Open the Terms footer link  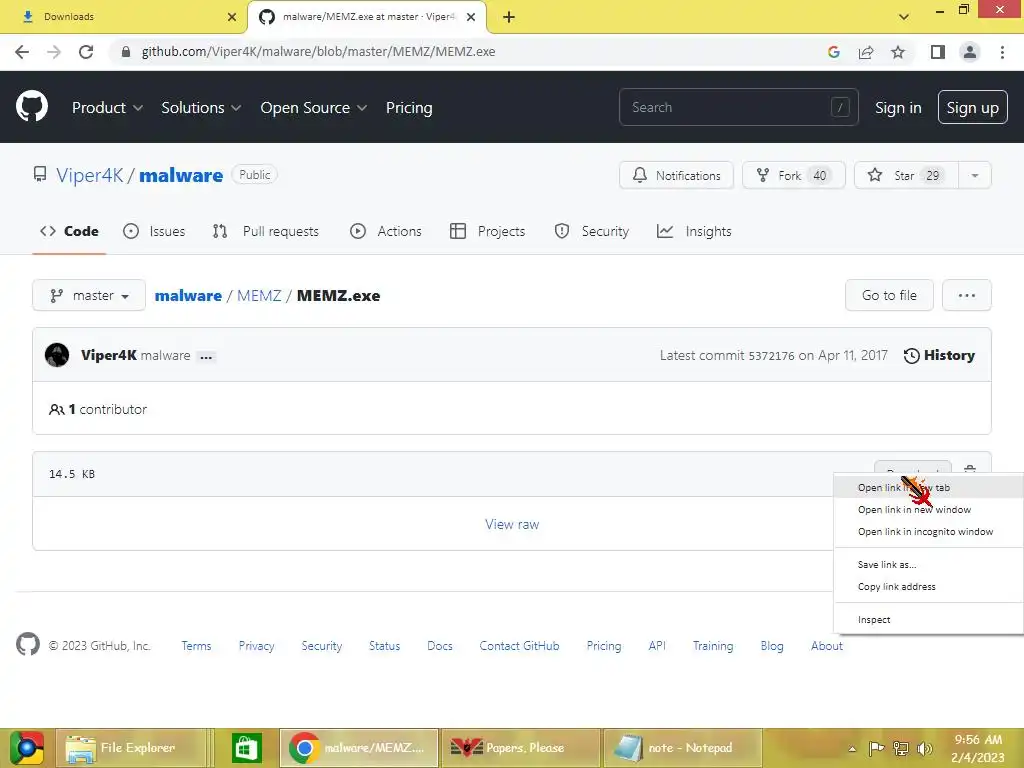coord(196,646)
